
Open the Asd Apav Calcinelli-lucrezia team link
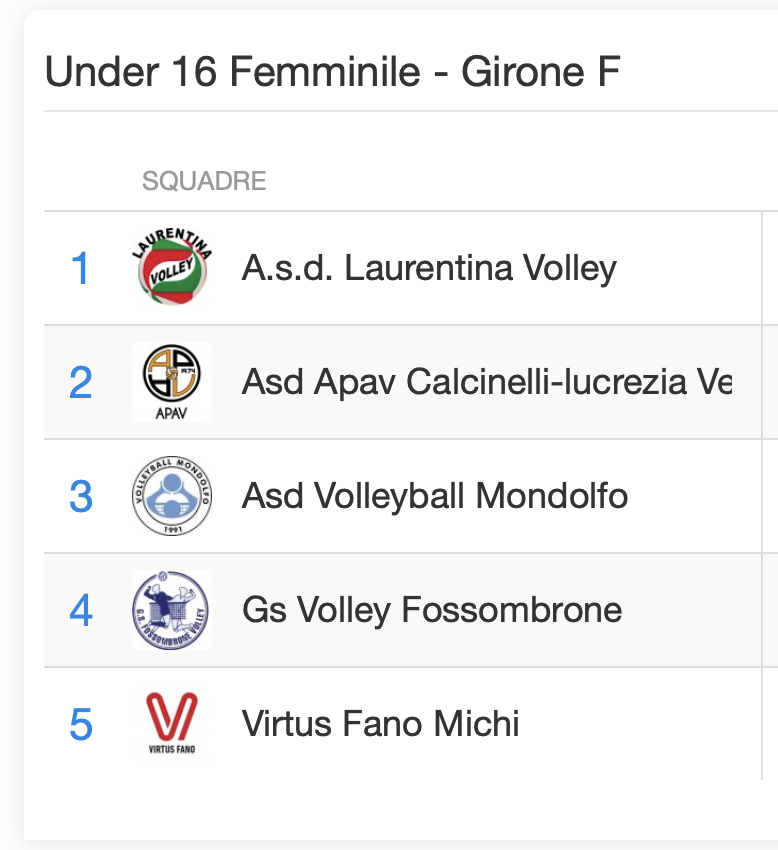(x=486, y=382)
